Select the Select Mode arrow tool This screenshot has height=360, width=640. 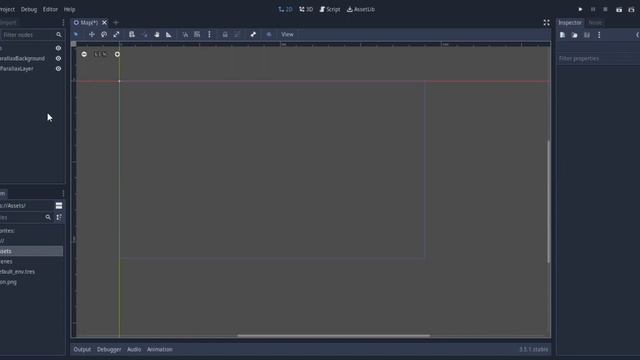[x=76, y=35]
